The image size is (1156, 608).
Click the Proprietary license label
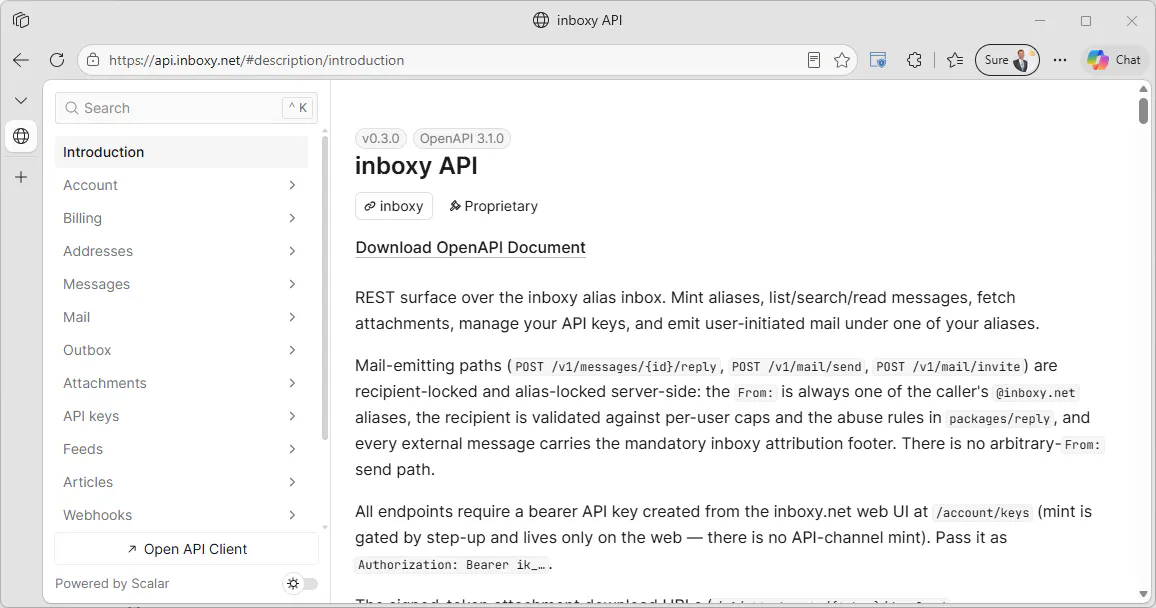coord(493,206)
